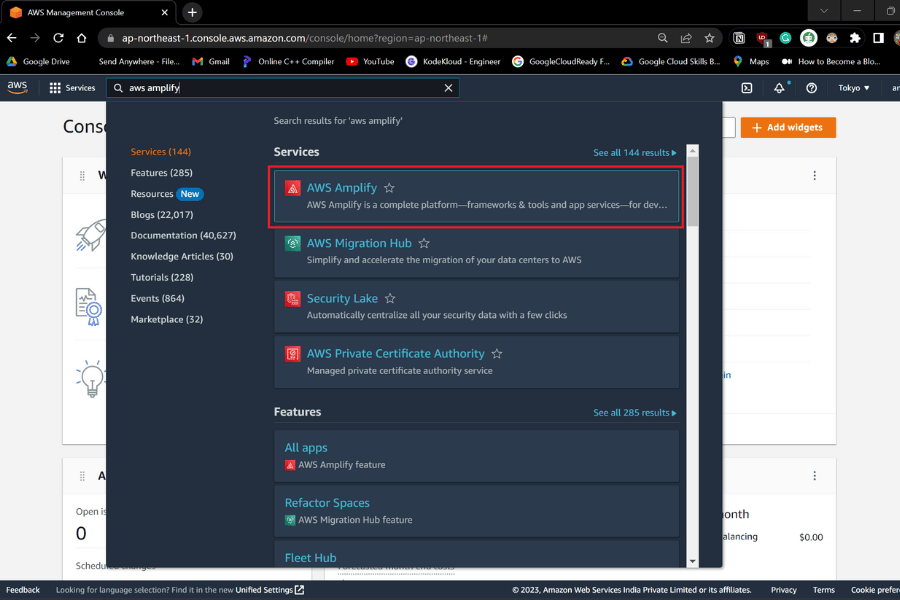Clear the search box with X icon

448,88
